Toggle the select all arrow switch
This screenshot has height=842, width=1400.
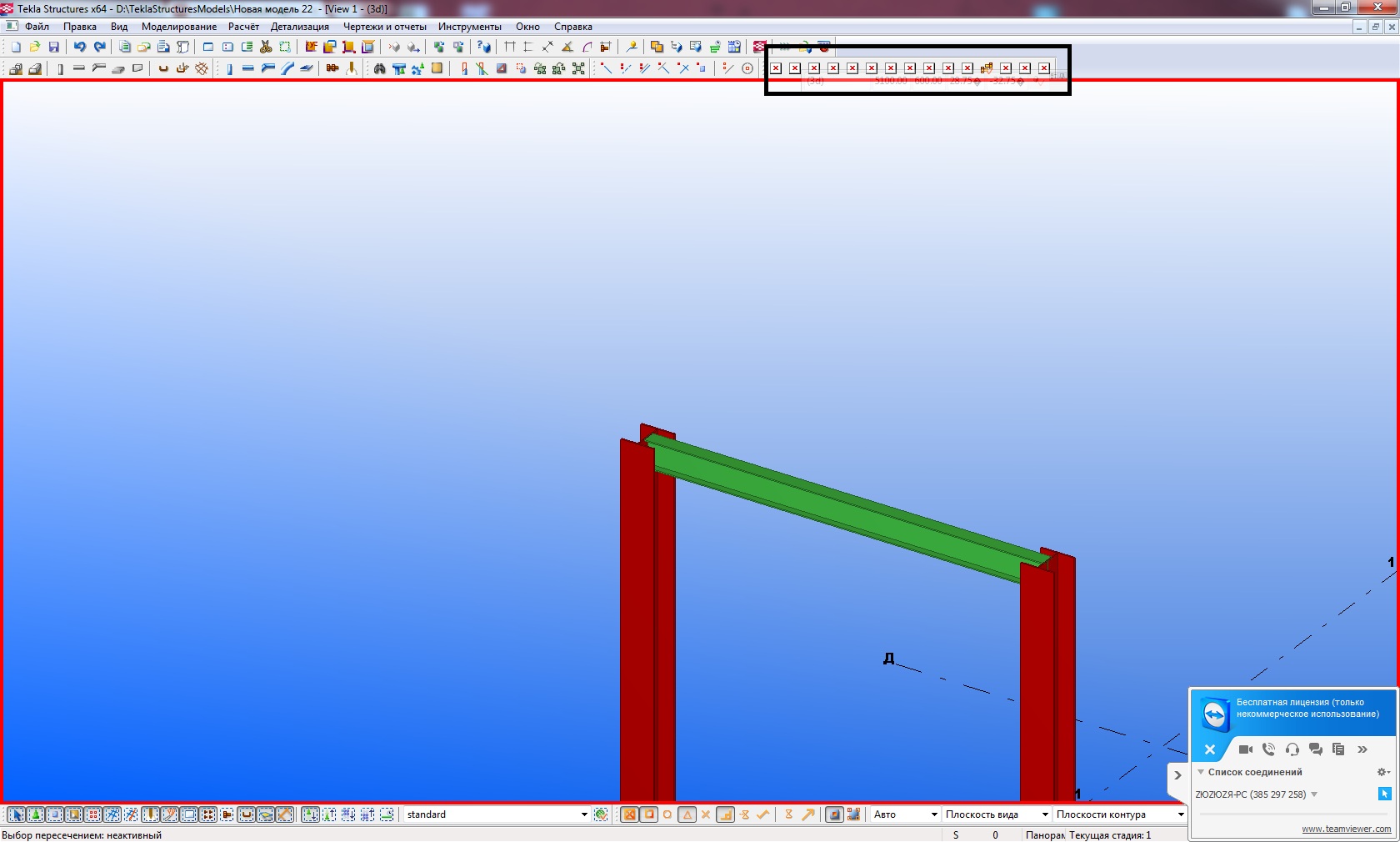(x=16, y=814)
